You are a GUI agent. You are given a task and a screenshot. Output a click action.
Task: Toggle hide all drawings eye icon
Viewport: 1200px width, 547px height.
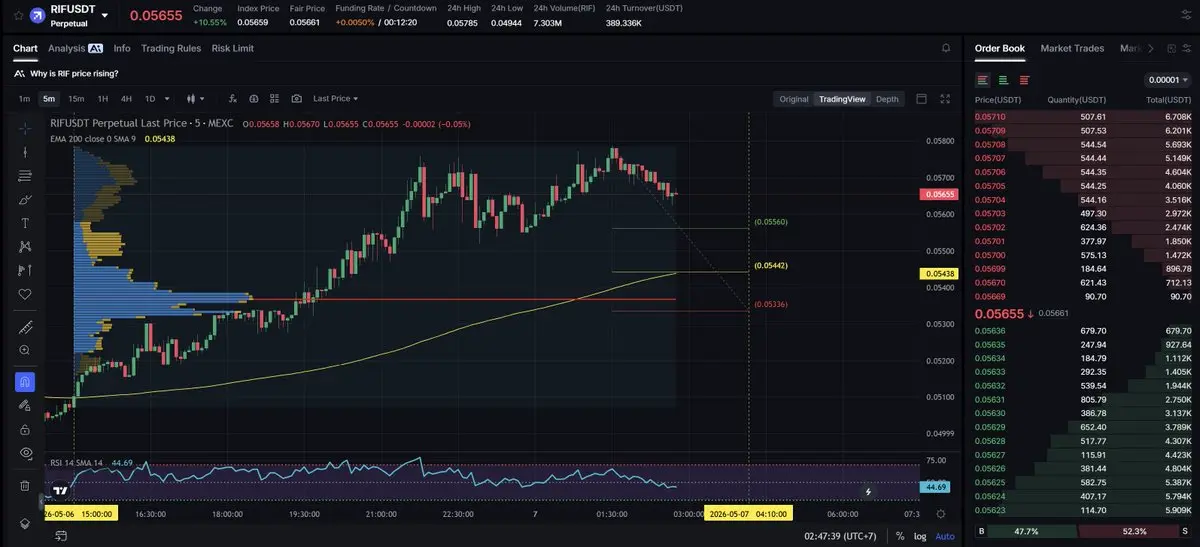point(25,453)
